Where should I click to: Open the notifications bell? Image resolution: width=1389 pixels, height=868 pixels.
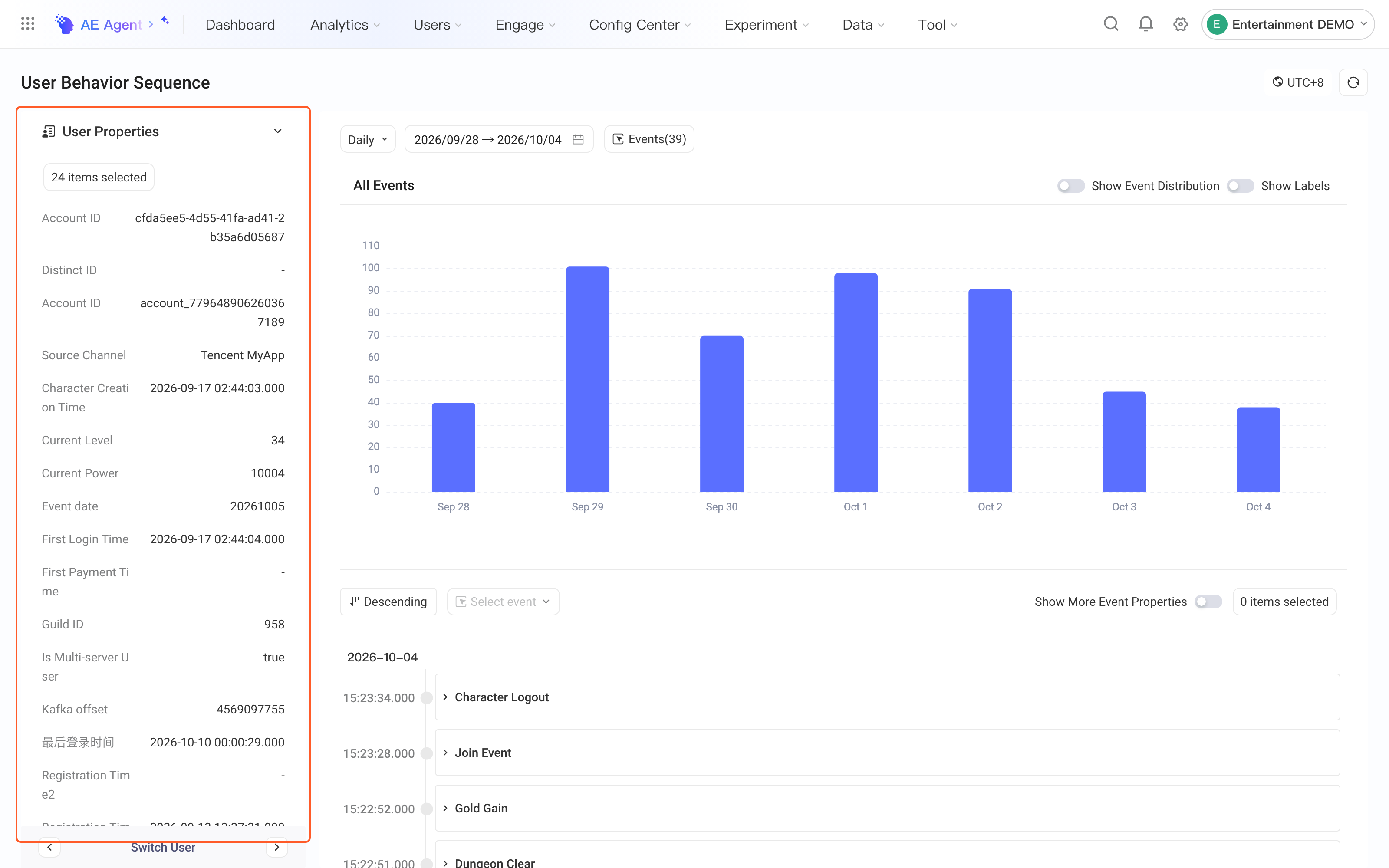tap(1145, 24)
